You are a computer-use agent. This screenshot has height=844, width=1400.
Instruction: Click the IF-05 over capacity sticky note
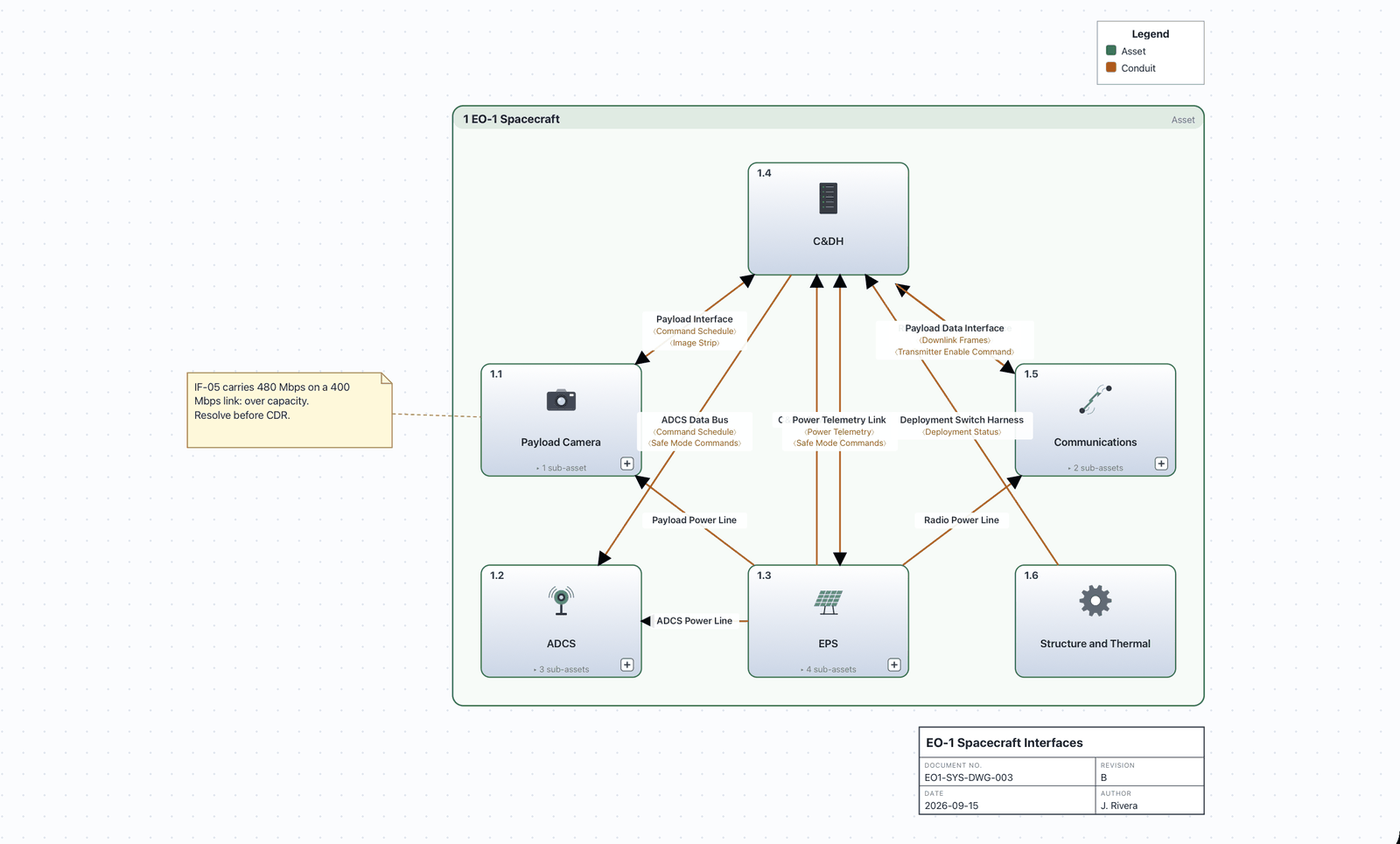click(x=290, y=410)
